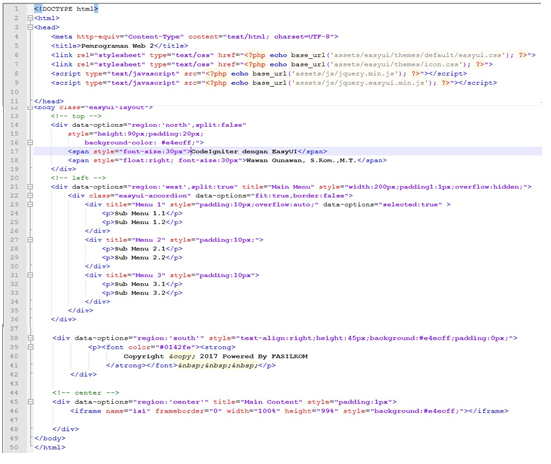Click the title Main Menu attribute on line 21
This screenshot has height=464, width=551.
tap(278, 187)
